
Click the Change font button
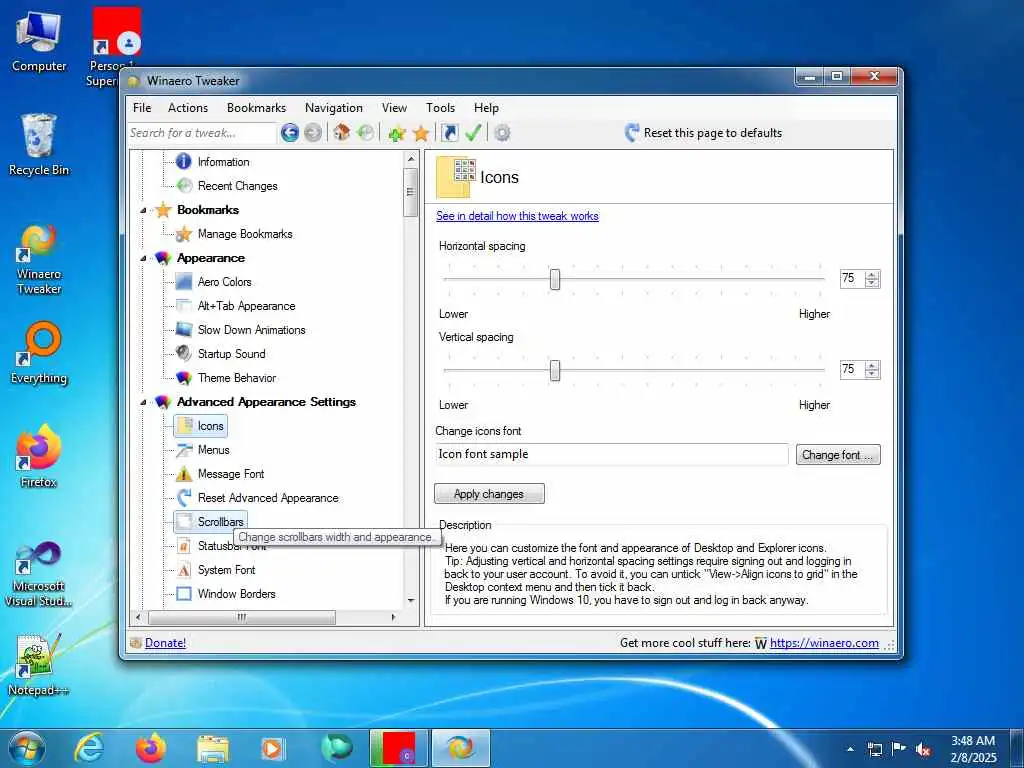click(838, 455)
